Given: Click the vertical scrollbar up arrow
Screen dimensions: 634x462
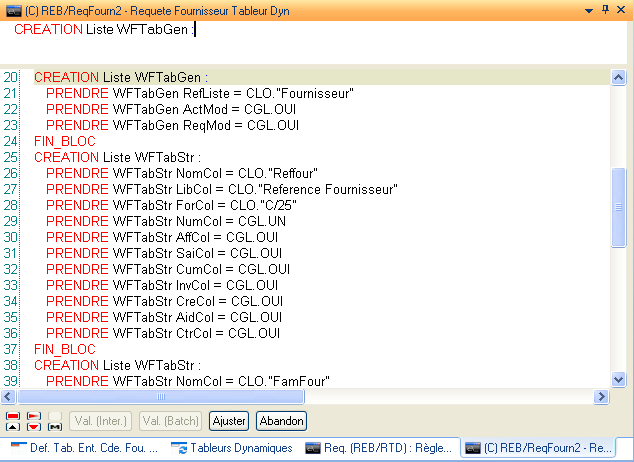Looking at the screenshot, I should [x=619, y=77].
